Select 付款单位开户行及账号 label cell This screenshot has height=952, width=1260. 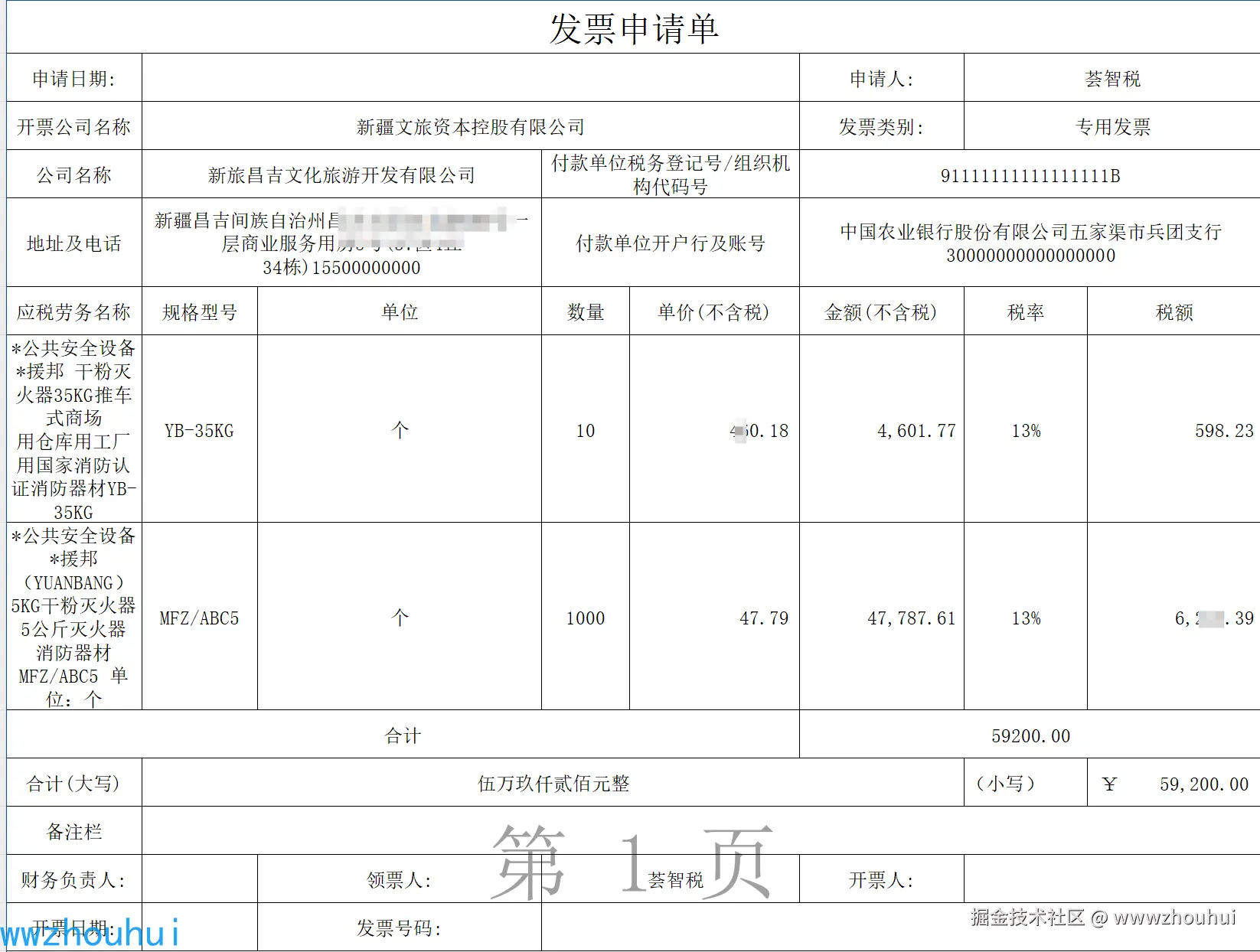[671, 243]
